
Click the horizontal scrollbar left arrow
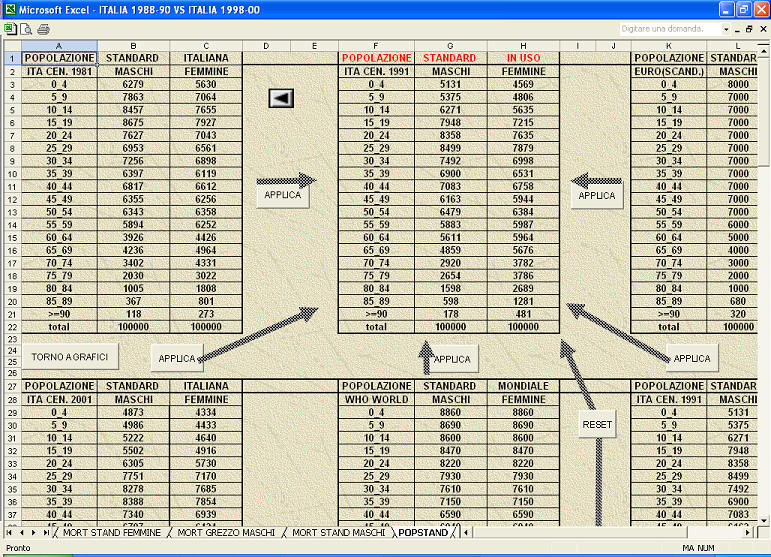(466, 532)
